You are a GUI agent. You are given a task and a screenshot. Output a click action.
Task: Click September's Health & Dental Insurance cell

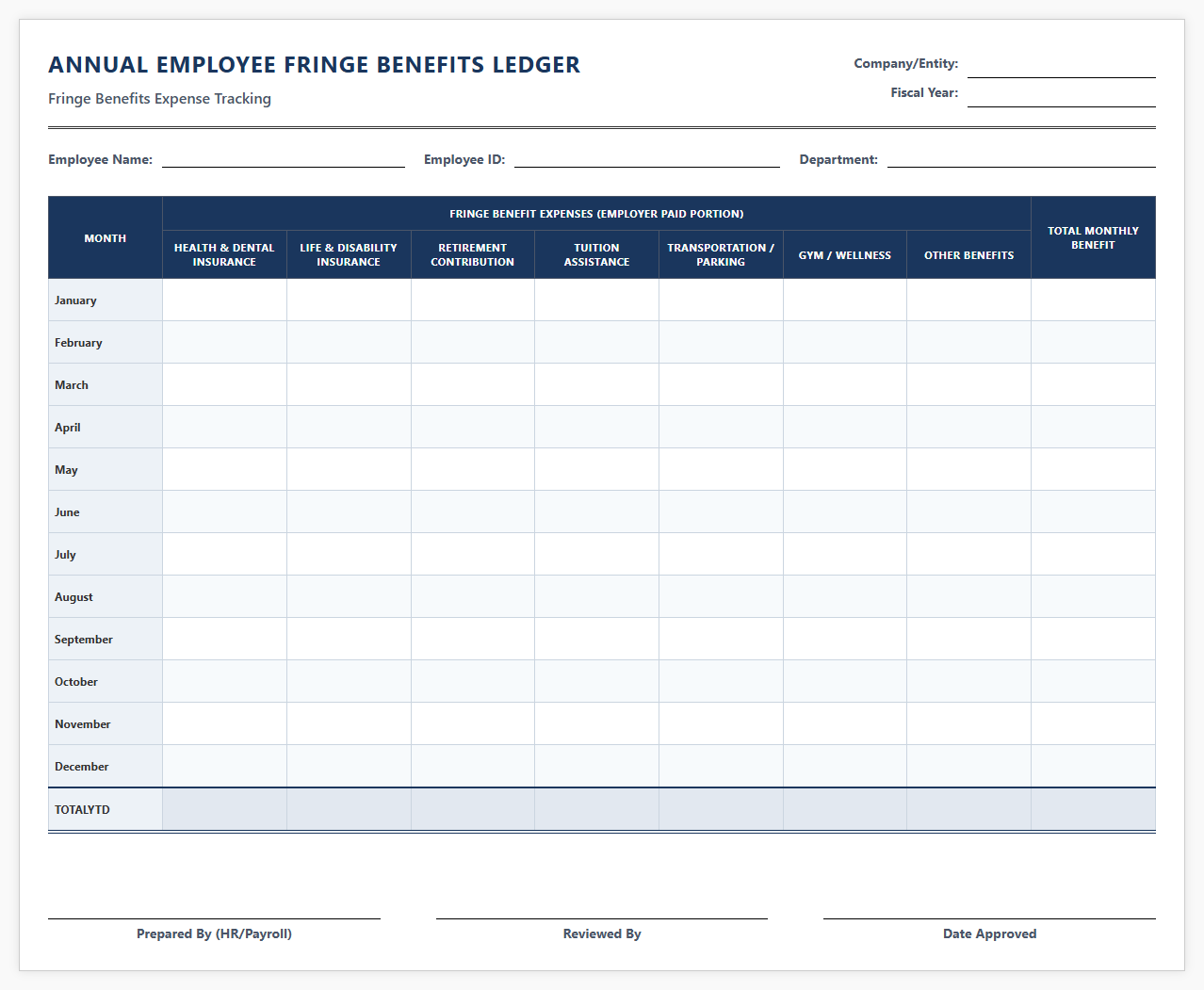224,639
